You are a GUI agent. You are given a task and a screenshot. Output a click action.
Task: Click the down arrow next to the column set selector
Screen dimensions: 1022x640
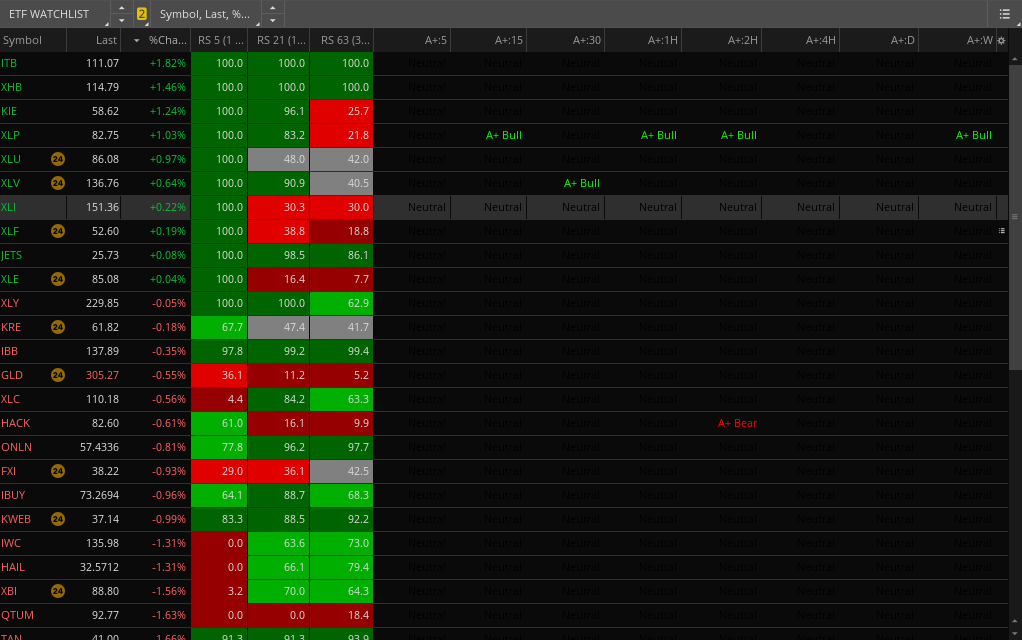coord(273,20)
